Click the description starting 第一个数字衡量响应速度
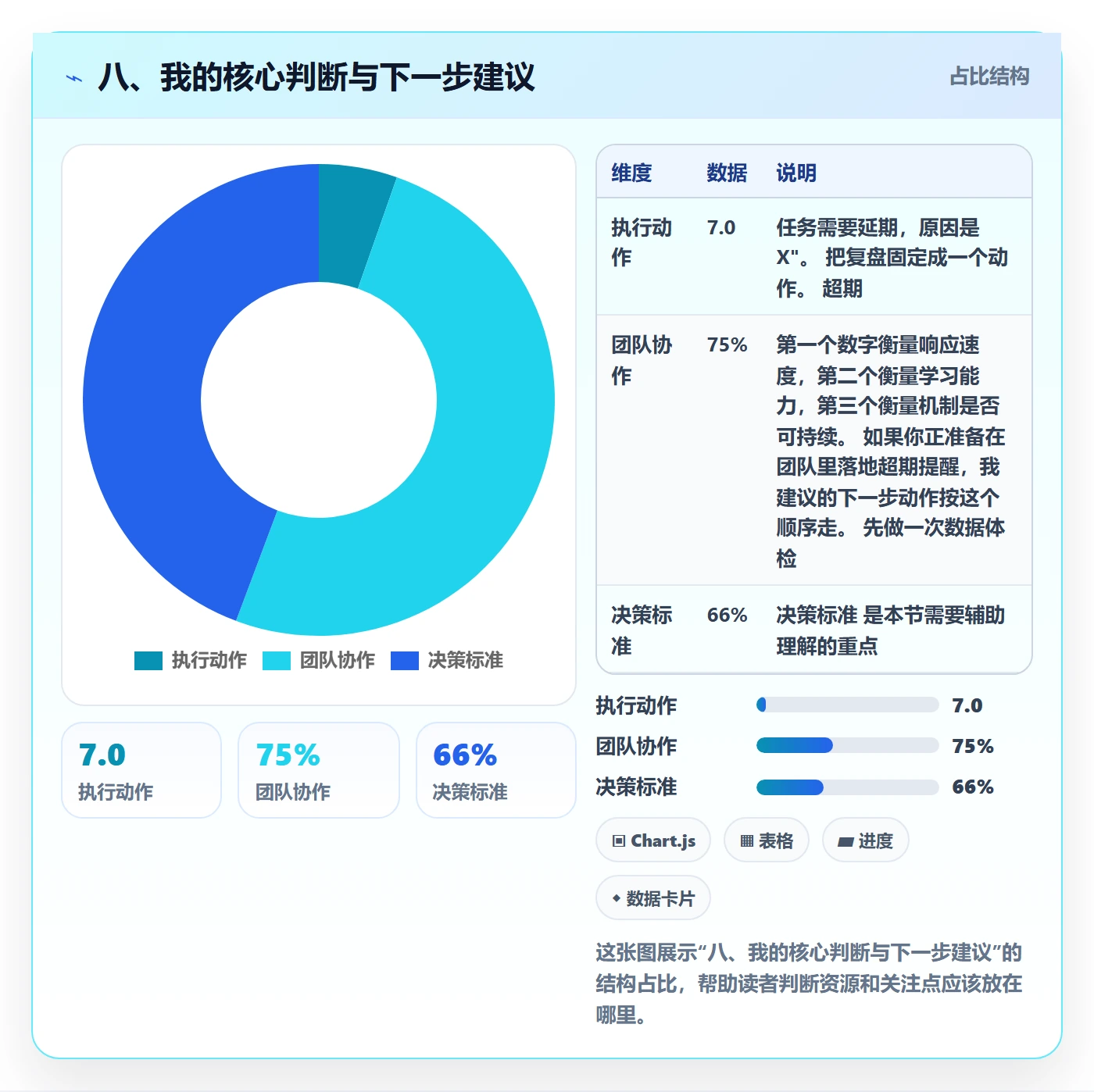This screenshot has width=1094, height=1092. click(x=891, y=451)
